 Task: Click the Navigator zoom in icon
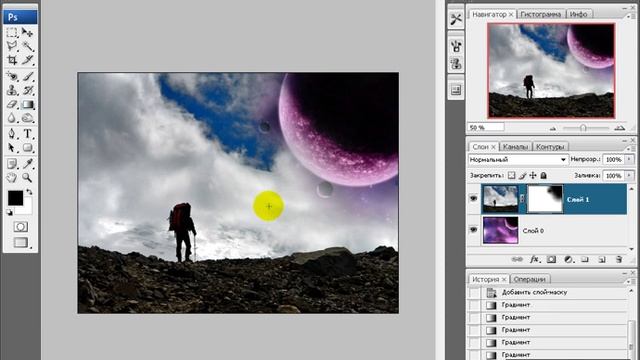point(620,128)
